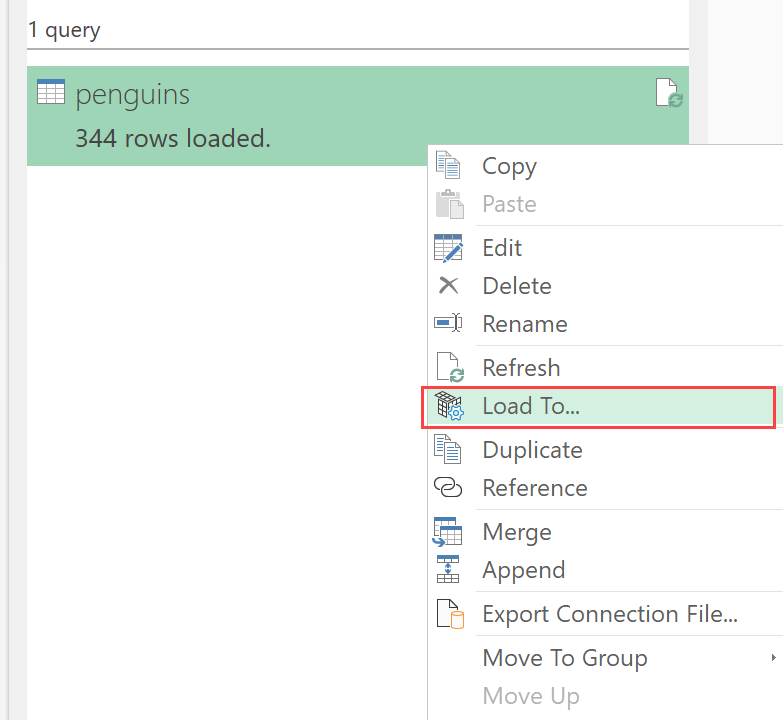The height and width of the screenshot is (720, 783).
Task: Click refresh icon beside penguins query
Action: click(669, 93)
